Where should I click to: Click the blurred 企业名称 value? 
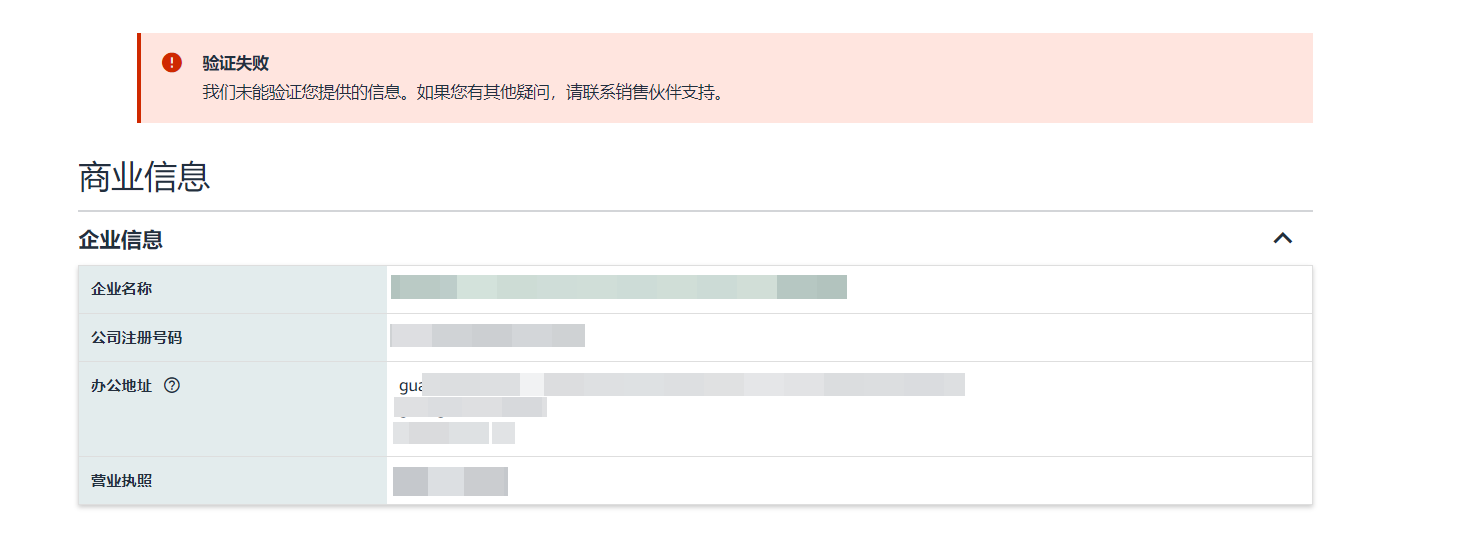click(x=618, y=287)
